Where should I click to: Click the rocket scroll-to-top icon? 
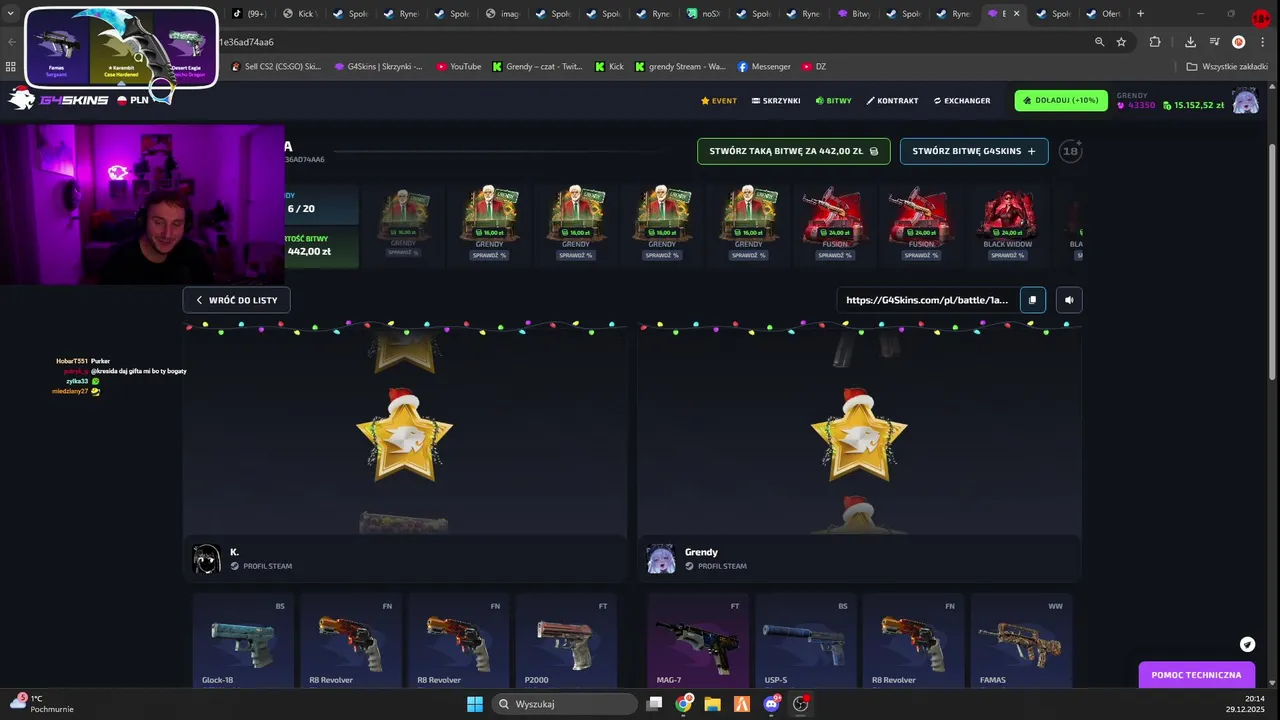point(1247,645)
